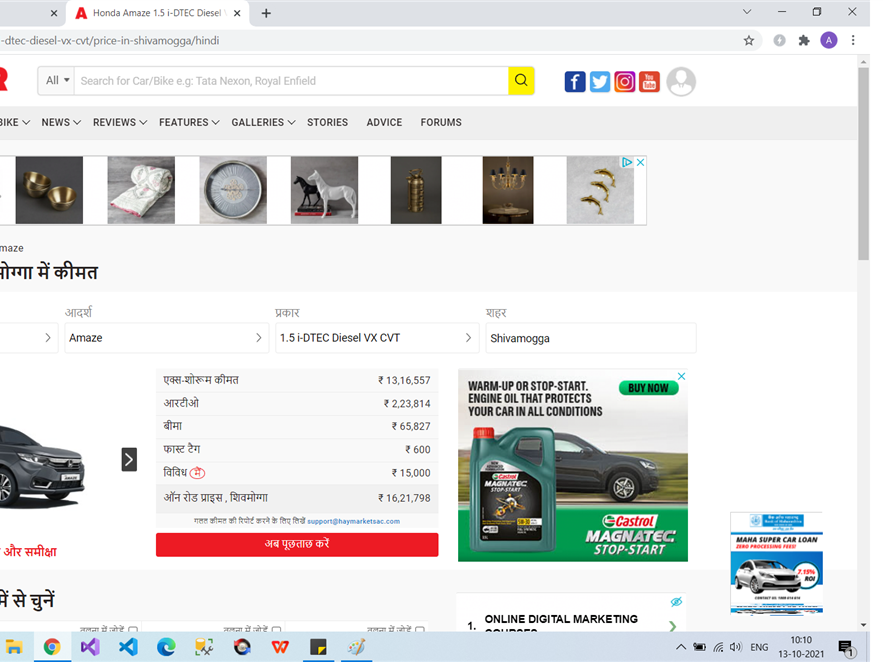Click inside the Car/Bike search box
Screen dimensions: 883x662
(290, 81)
